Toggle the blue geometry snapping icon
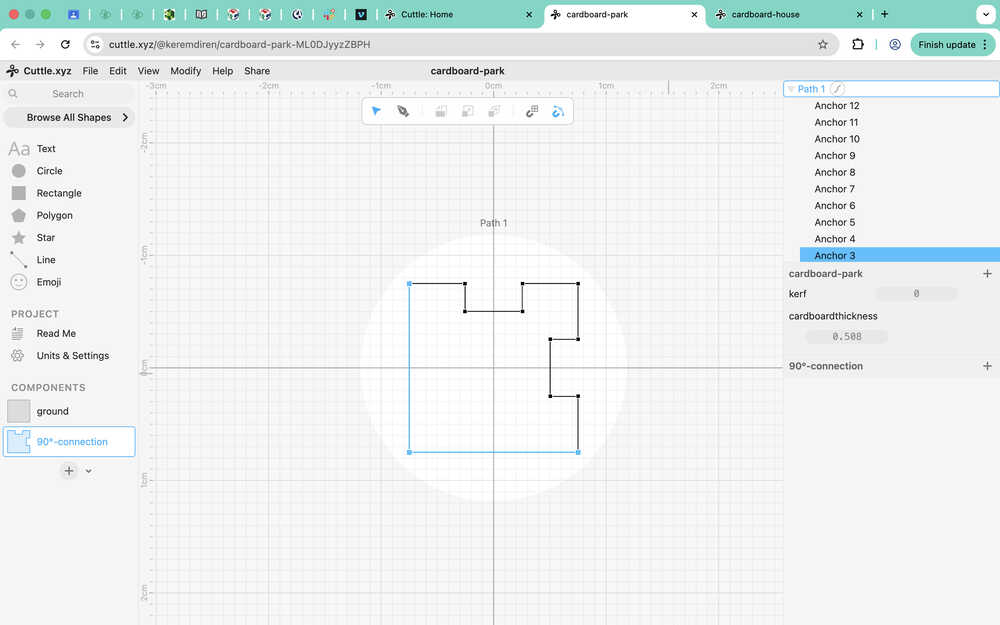This screenshot has height=625, width=1000. tap(558, 111)
